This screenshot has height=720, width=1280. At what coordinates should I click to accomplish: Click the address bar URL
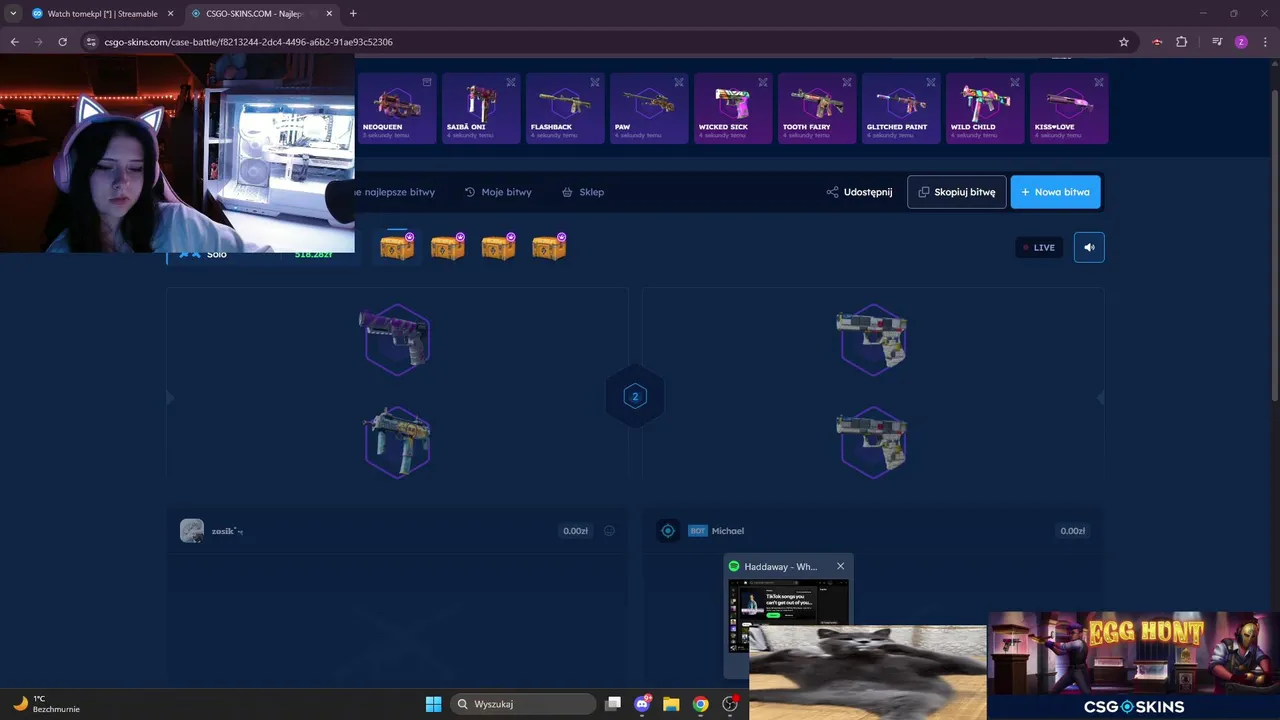coord(248,42)
